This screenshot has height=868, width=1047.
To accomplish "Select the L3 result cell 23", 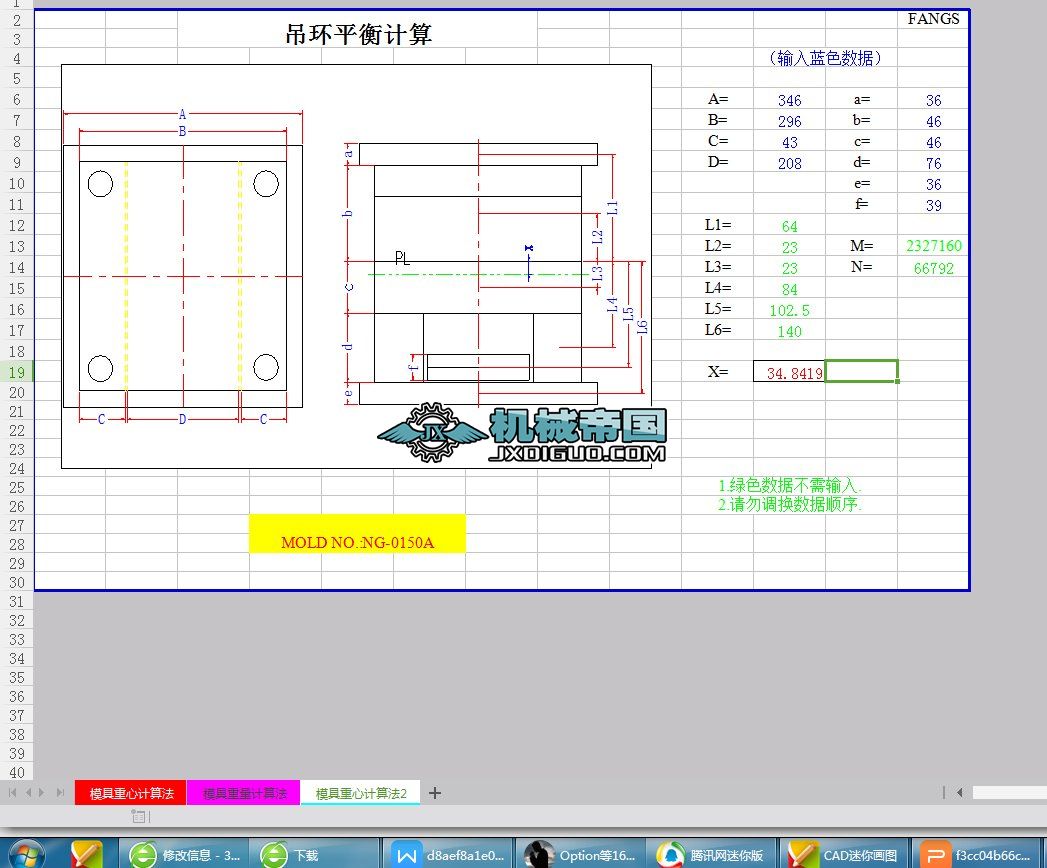I will click(789, 268).
